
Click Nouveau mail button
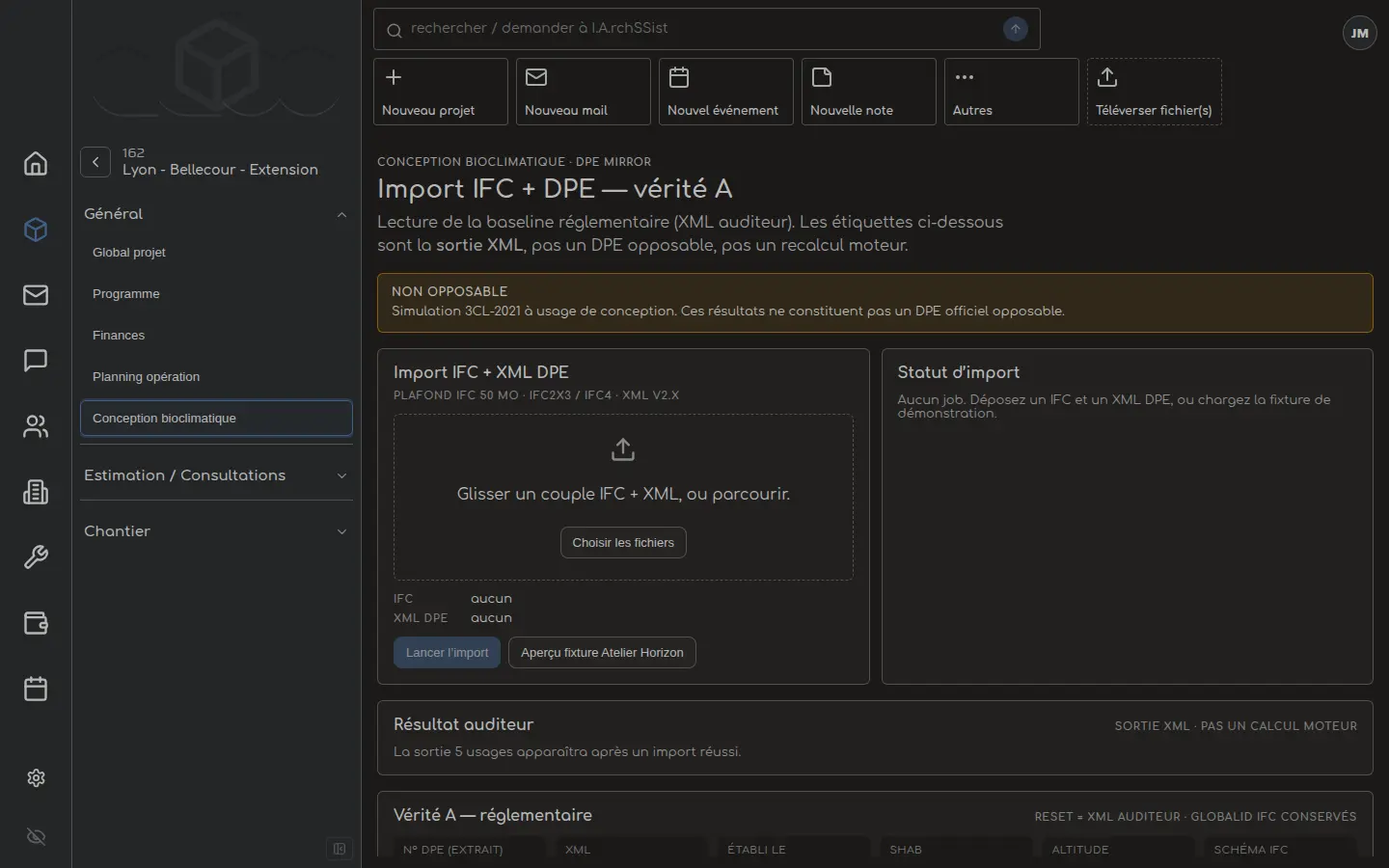[x=584, y=92]
